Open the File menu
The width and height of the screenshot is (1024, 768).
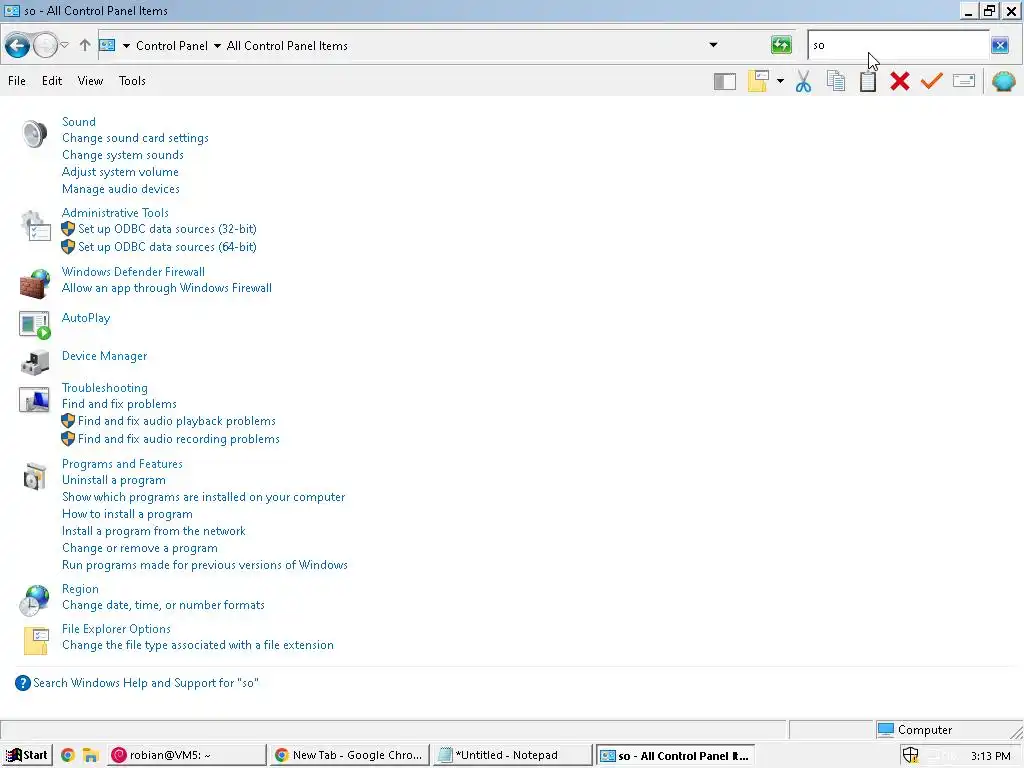17,81
